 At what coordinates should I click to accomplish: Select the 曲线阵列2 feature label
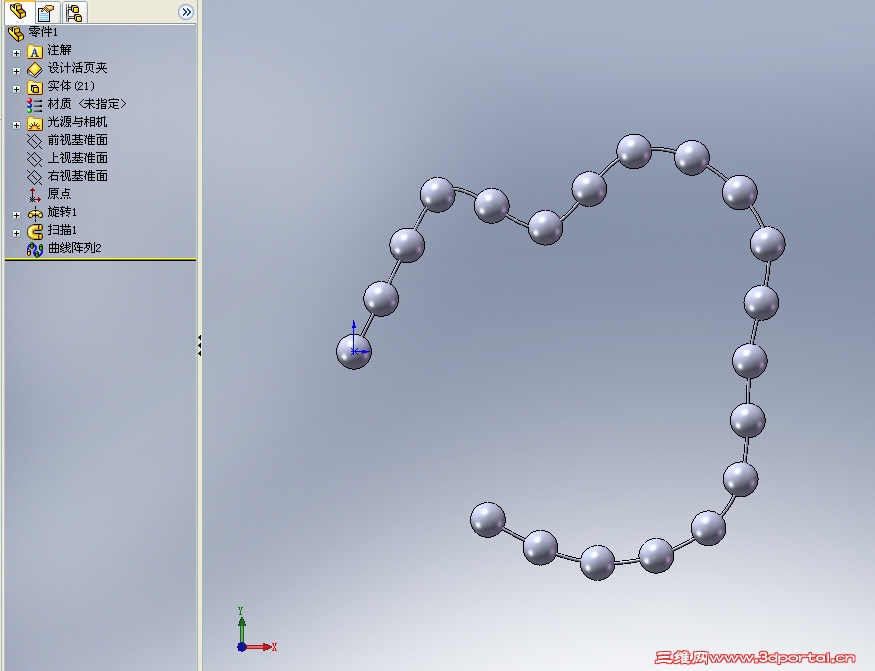pyautogui.click(x=75, y=247)
